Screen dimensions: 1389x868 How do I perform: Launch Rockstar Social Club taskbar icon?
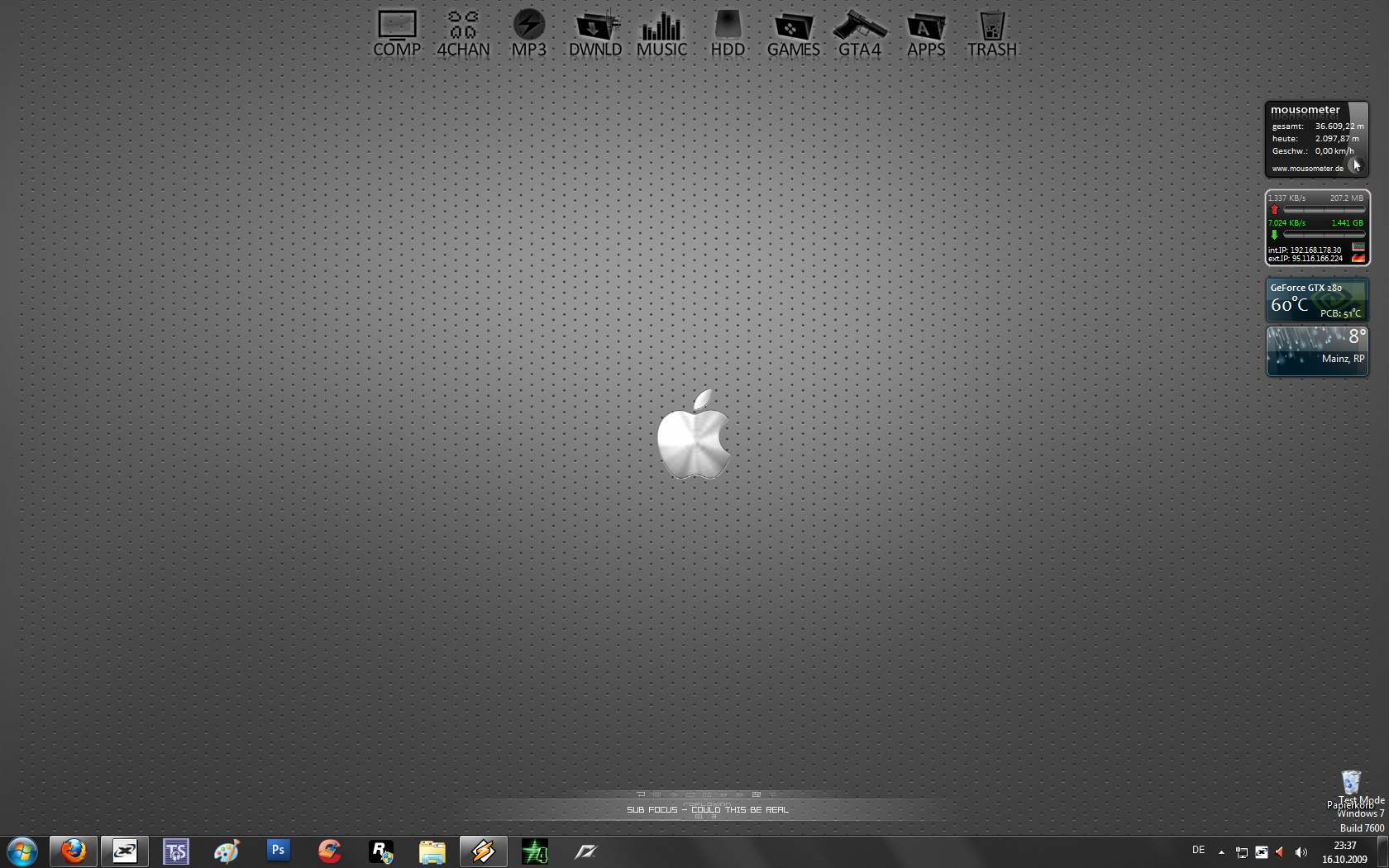[x=381, y=851]
